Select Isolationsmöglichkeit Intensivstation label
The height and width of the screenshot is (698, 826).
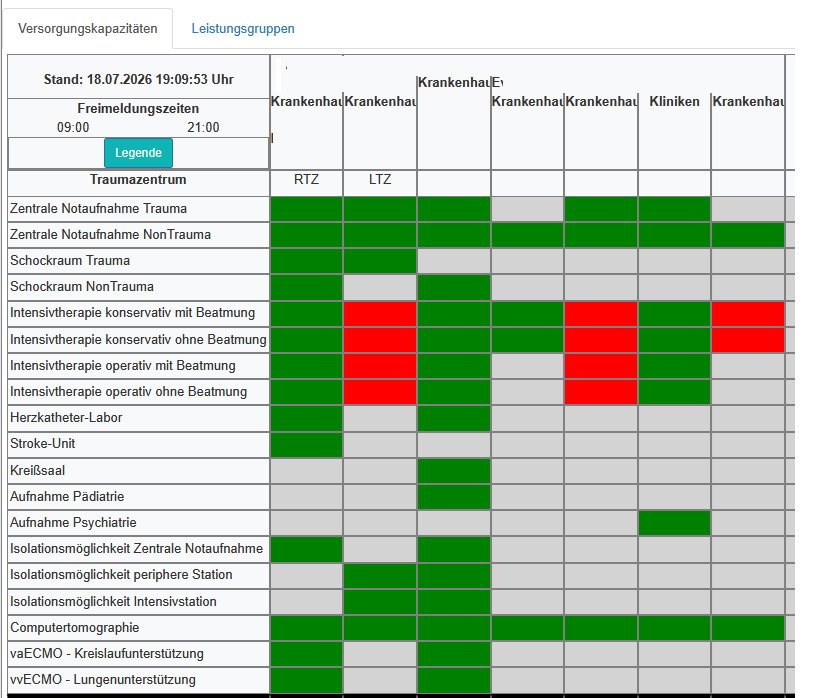pos(113,602)
